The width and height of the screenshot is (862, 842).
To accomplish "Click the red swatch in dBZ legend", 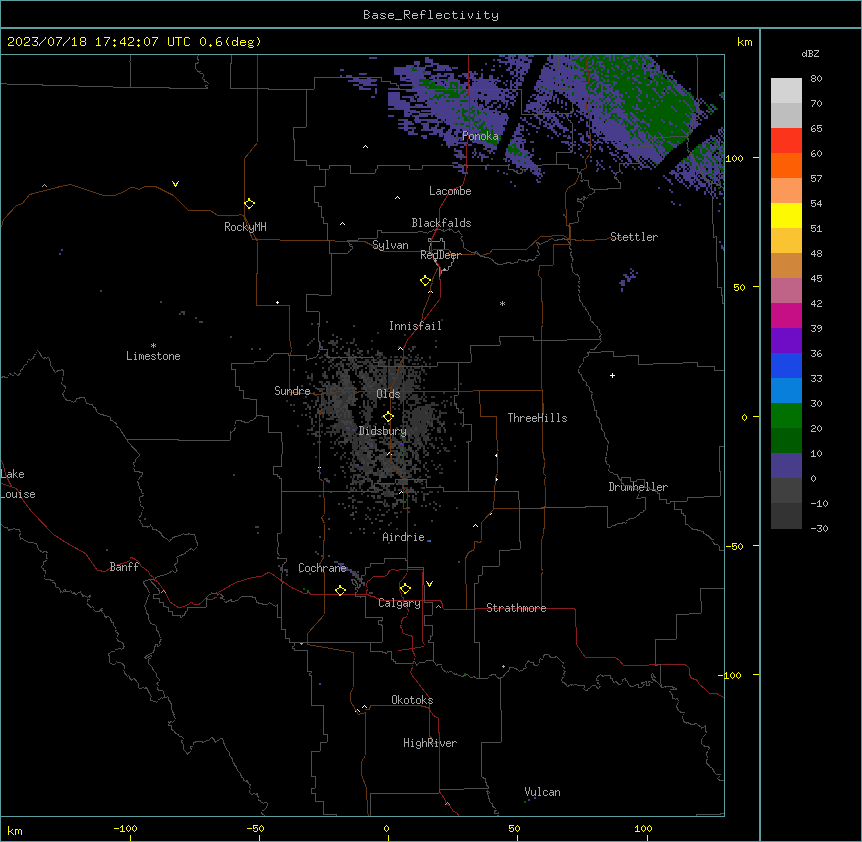I will tap(786, 141).
